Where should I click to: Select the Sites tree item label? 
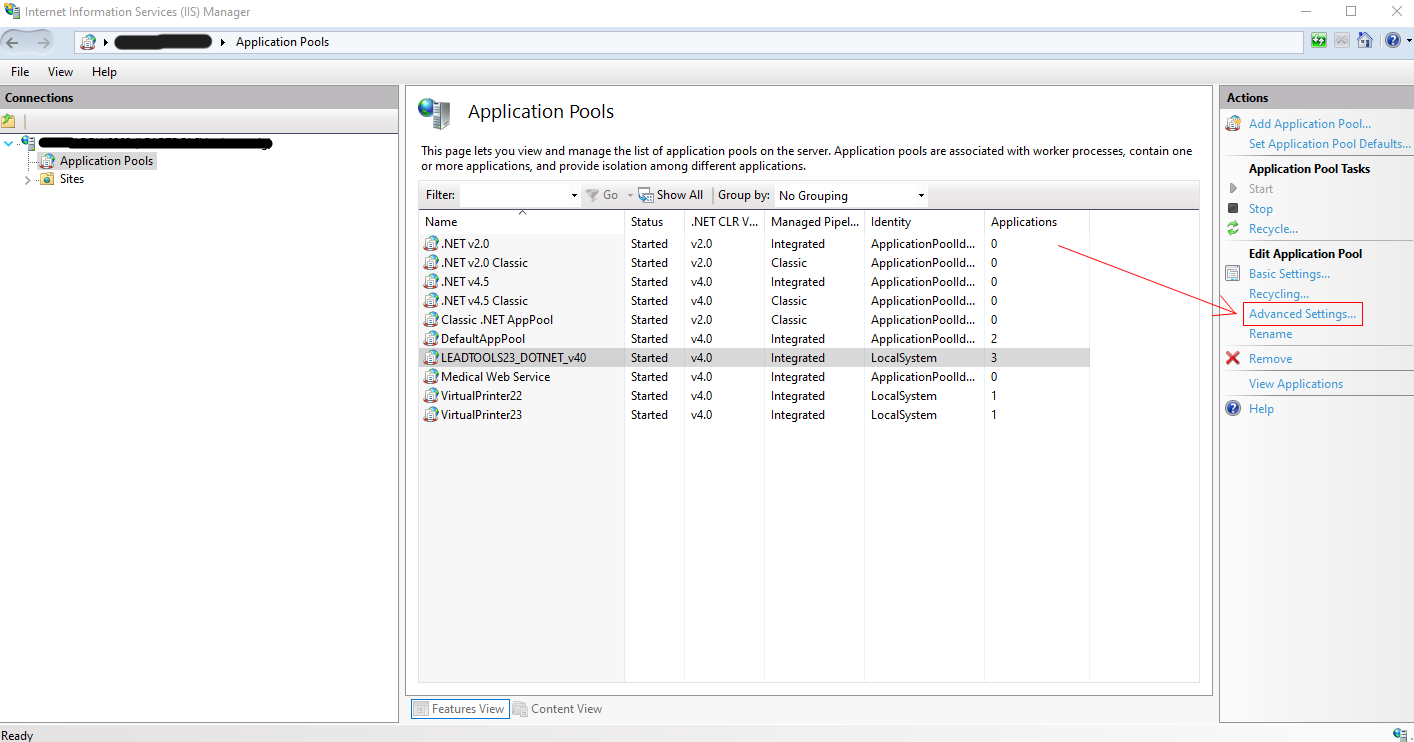pyautogui.click(x=72, y=180)
